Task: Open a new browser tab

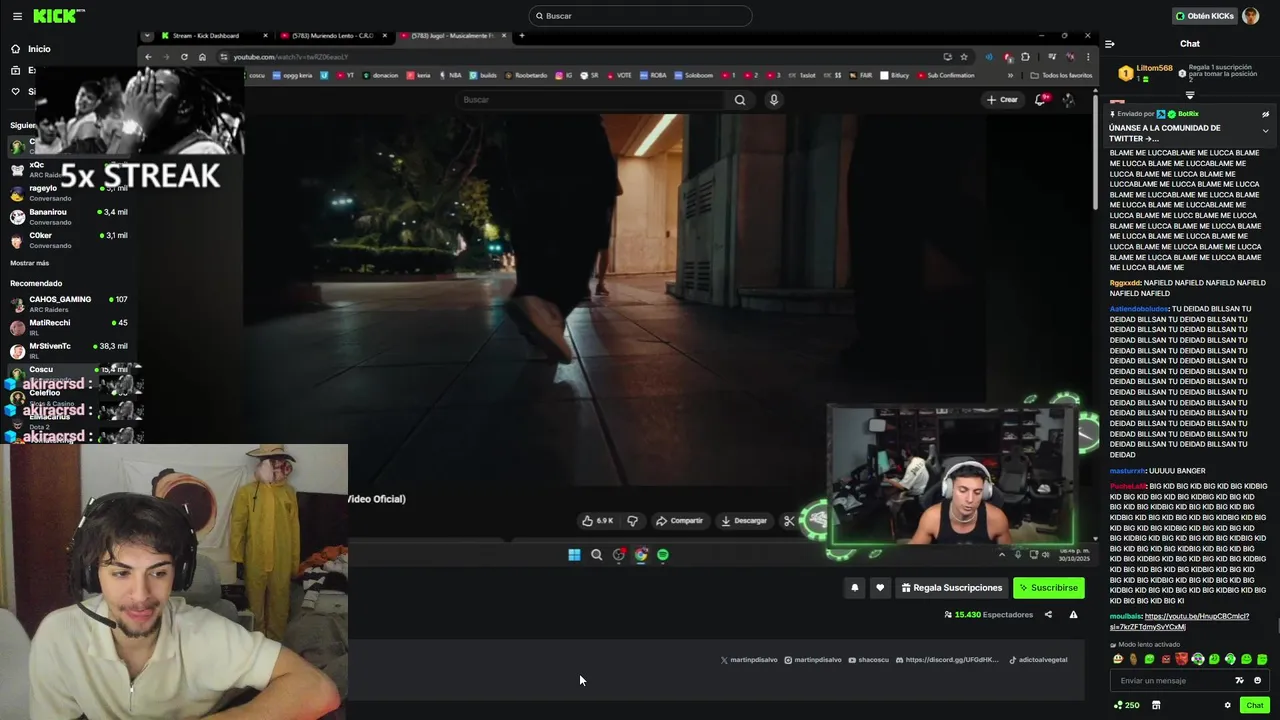Action: tap(521, 36)
